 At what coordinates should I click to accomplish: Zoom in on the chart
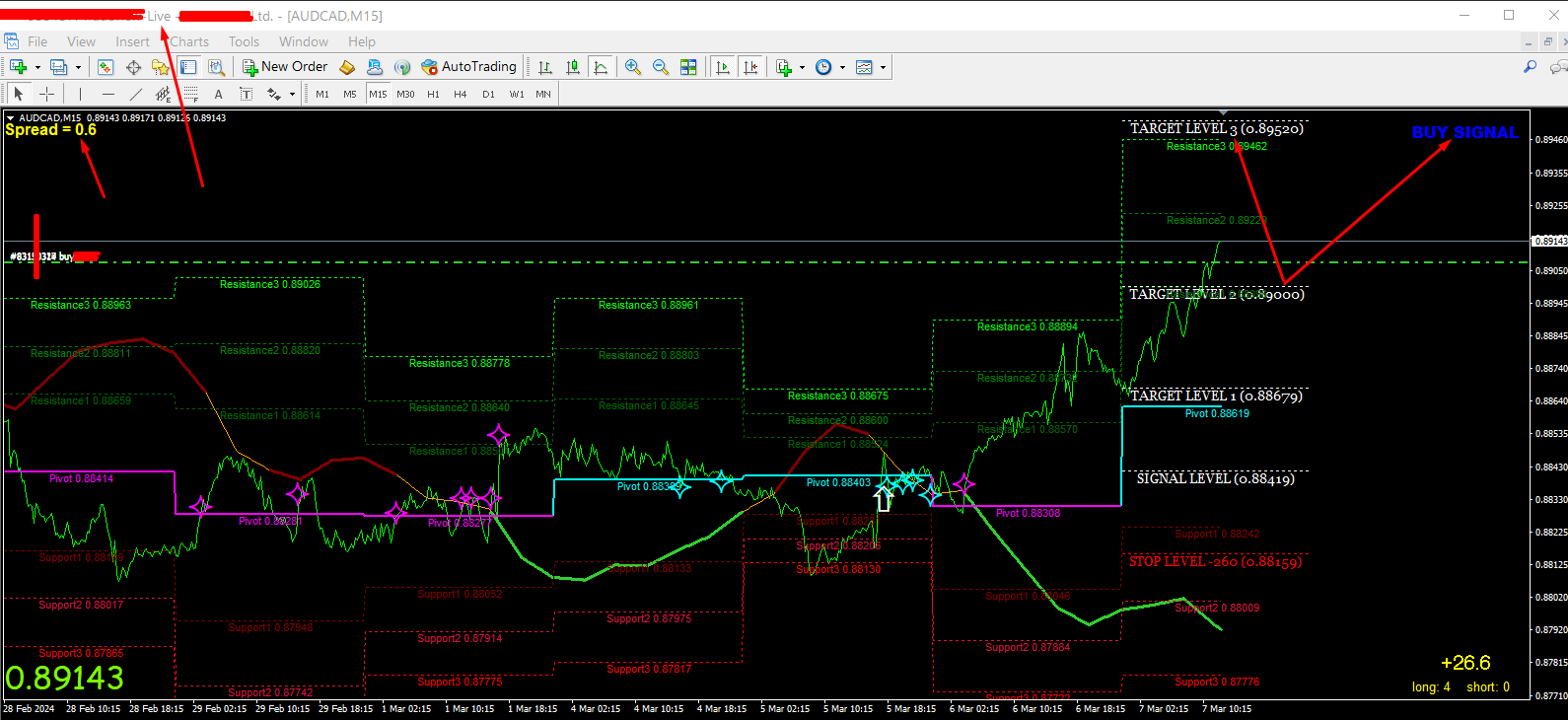point(633,67)
